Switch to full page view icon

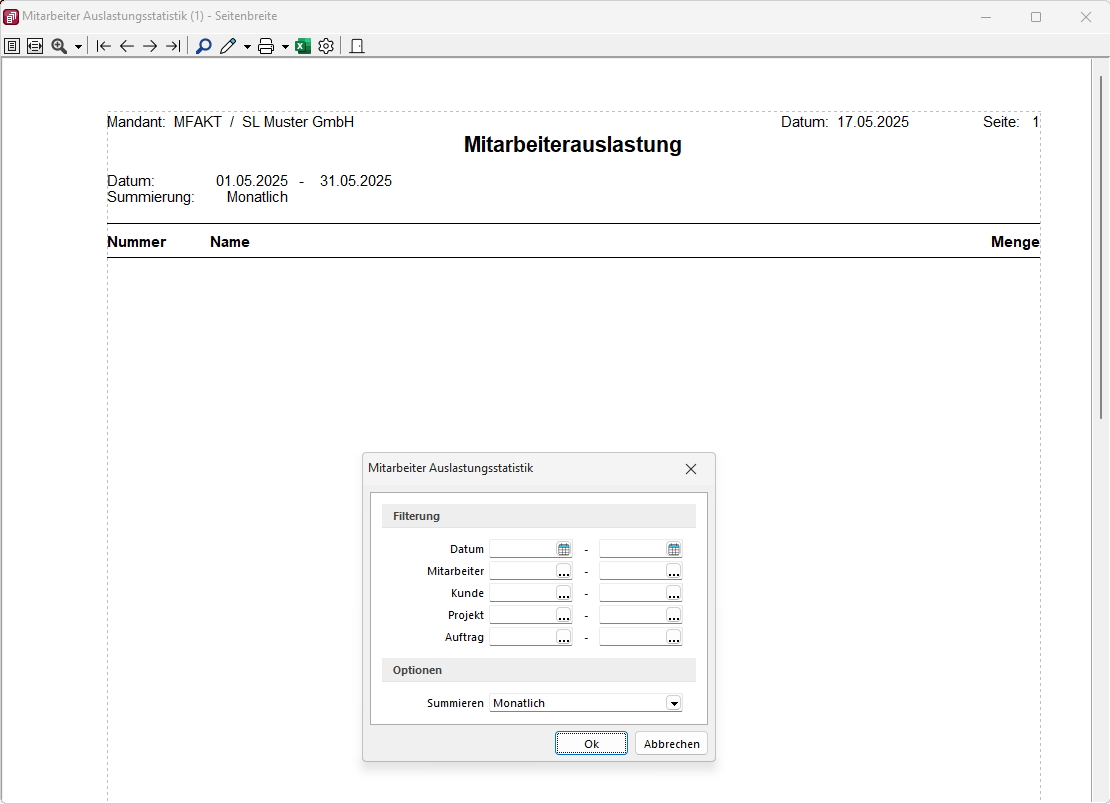[x=12, y=46]
